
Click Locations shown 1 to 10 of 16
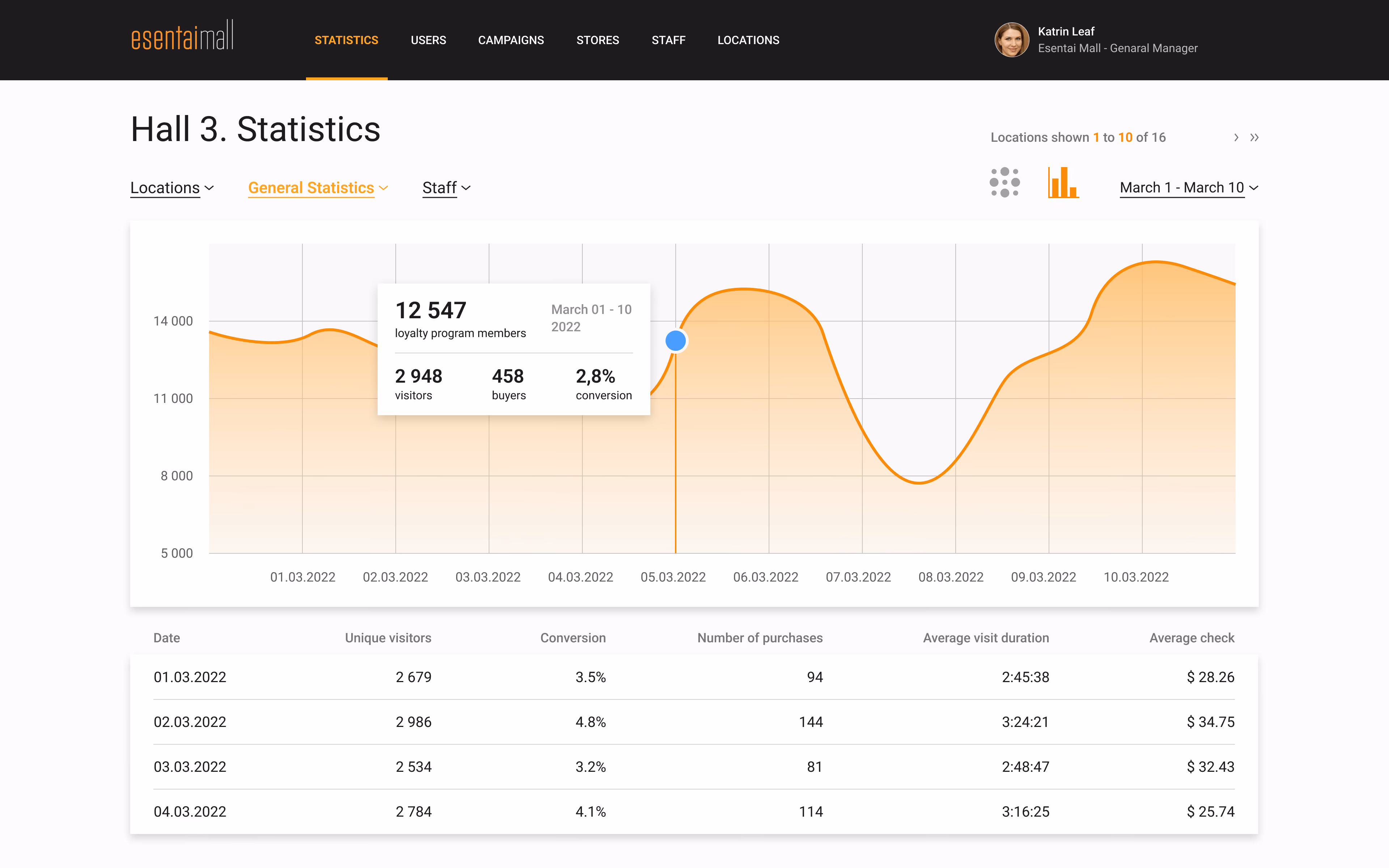click(x=1078, y=137)
